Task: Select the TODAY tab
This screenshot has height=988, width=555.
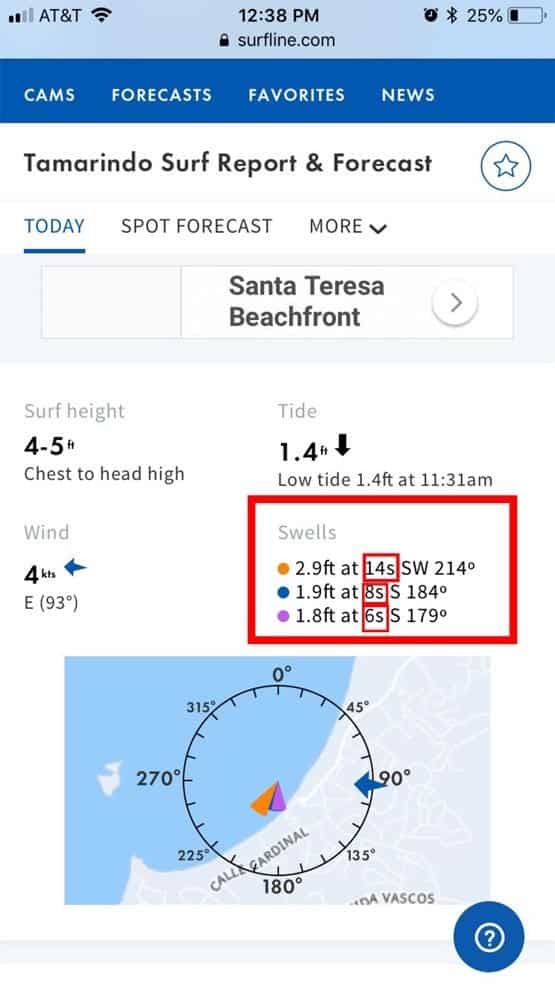Action: tap(54, 226)
